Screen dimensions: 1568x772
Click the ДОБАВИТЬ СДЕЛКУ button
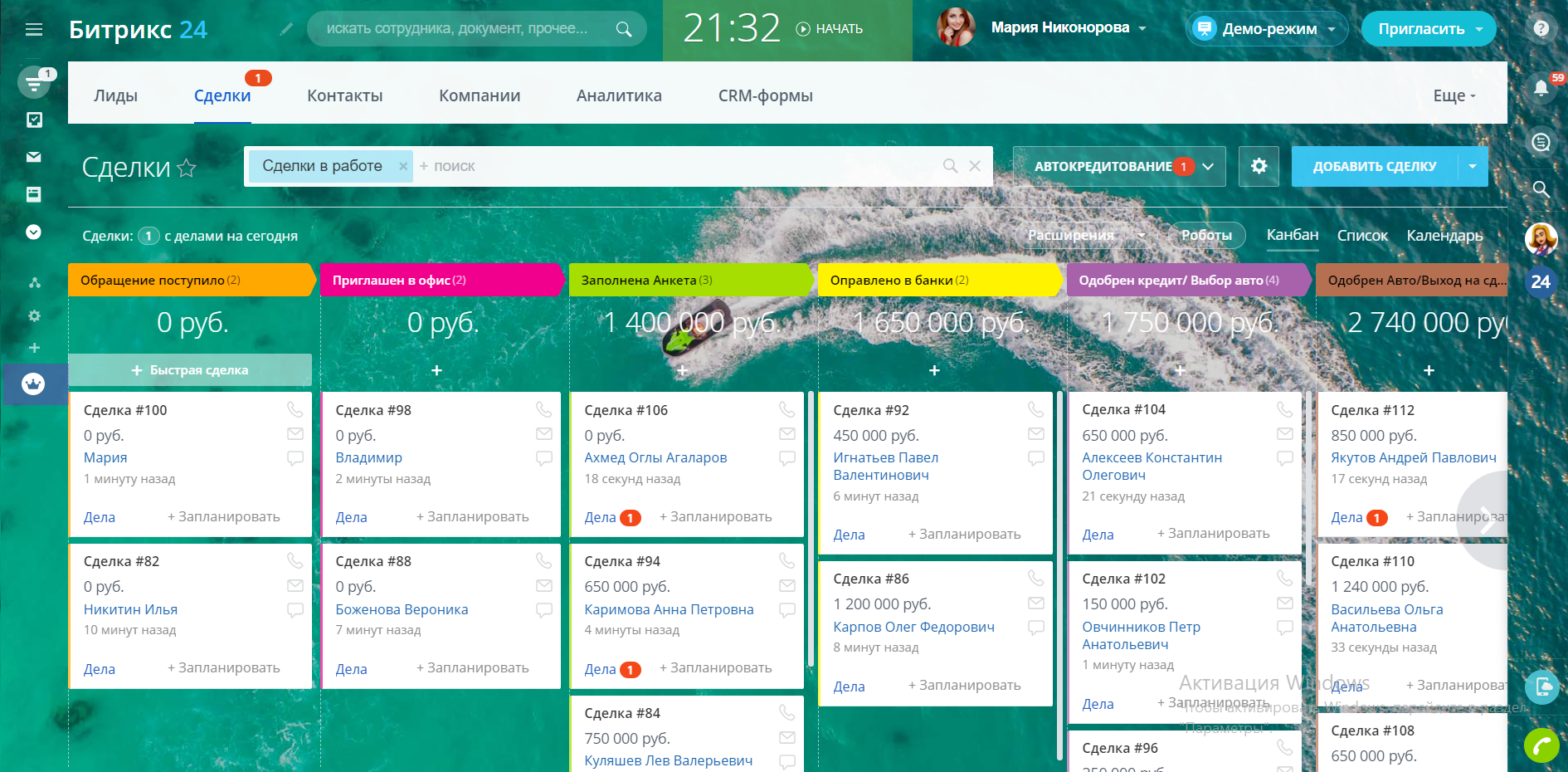pos(1375,166)
